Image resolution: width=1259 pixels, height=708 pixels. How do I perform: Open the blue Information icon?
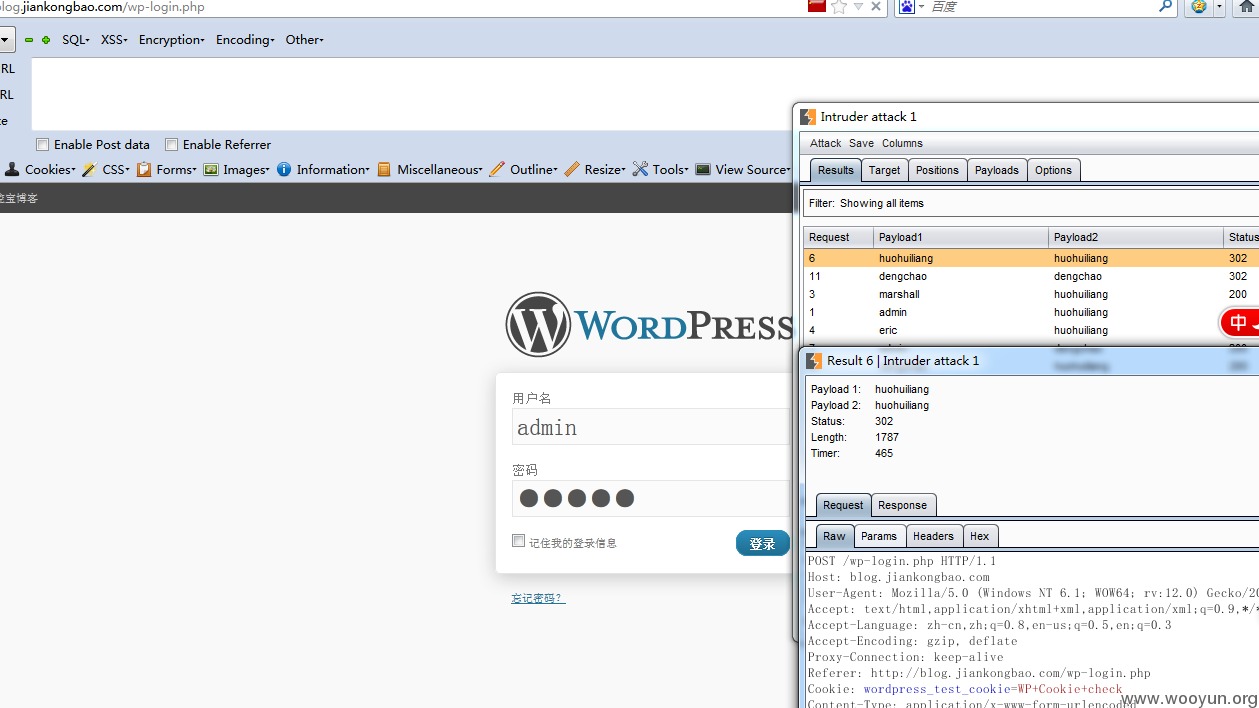tap(284, 169)
